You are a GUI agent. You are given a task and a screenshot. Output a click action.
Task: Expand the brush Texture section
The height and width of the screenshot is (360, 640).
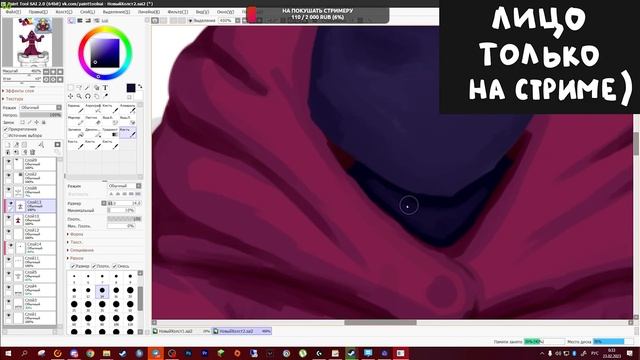click(75, 242)
